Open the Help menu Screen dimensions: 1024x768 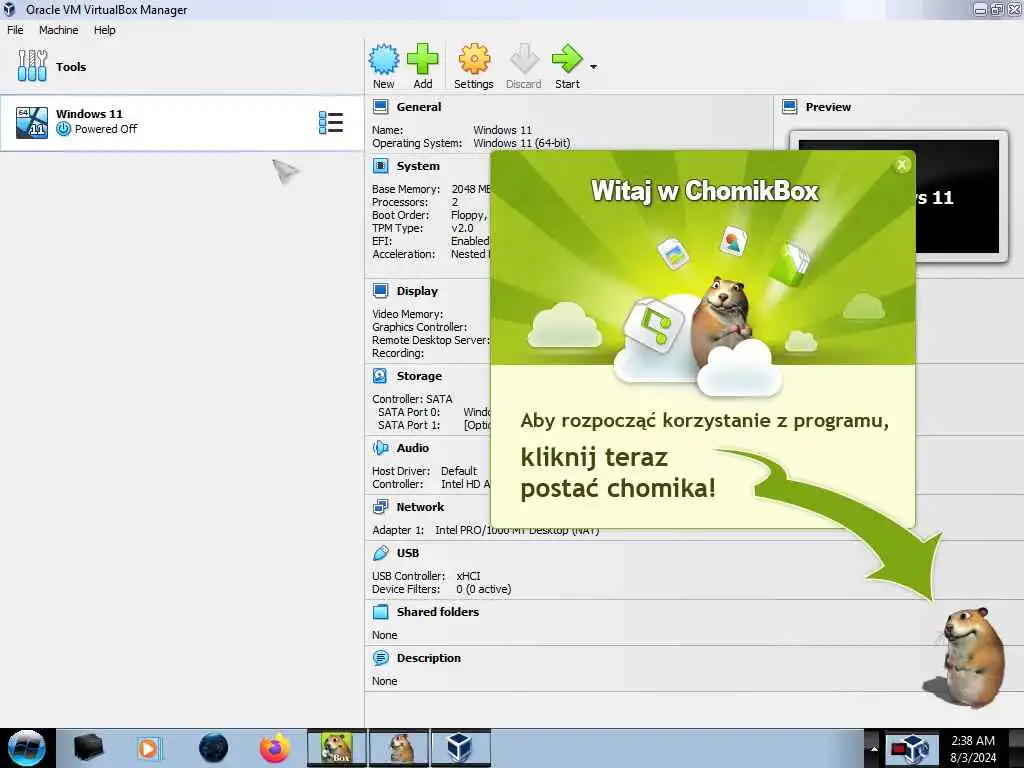[104, 30]
